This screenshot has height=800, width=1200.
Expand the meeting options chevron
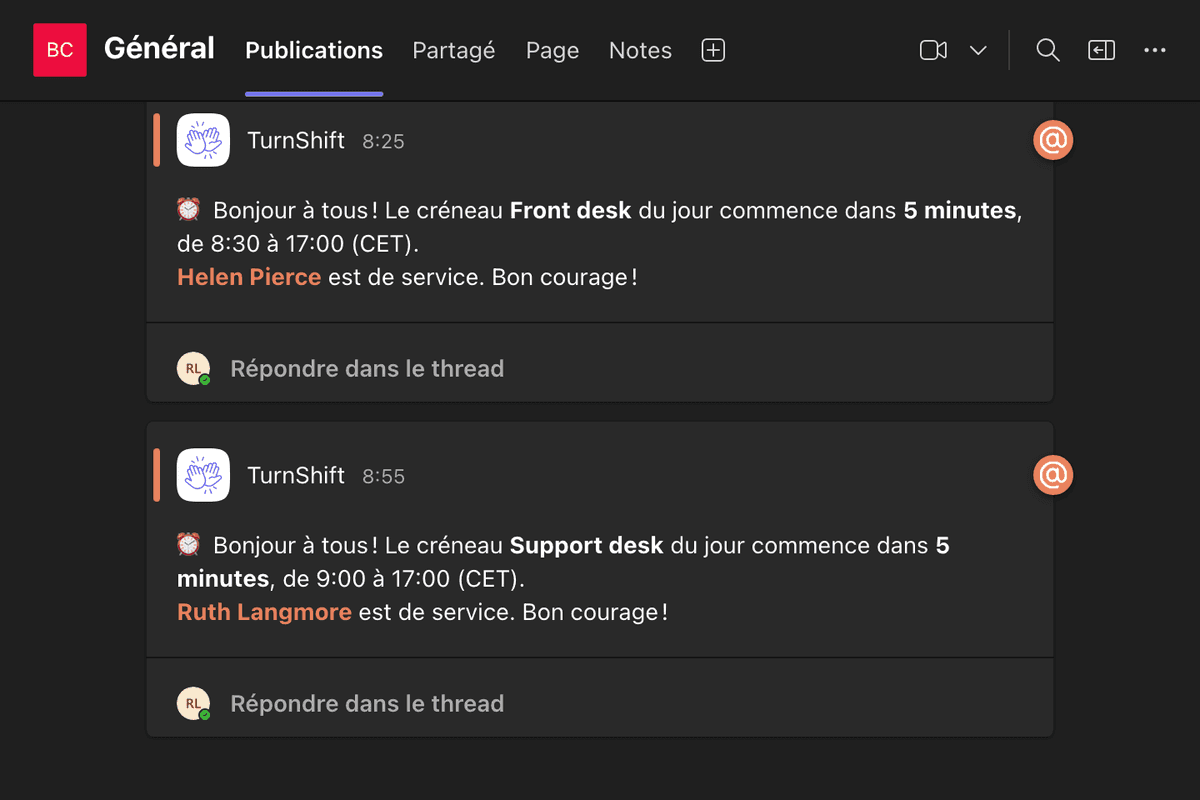978,50
